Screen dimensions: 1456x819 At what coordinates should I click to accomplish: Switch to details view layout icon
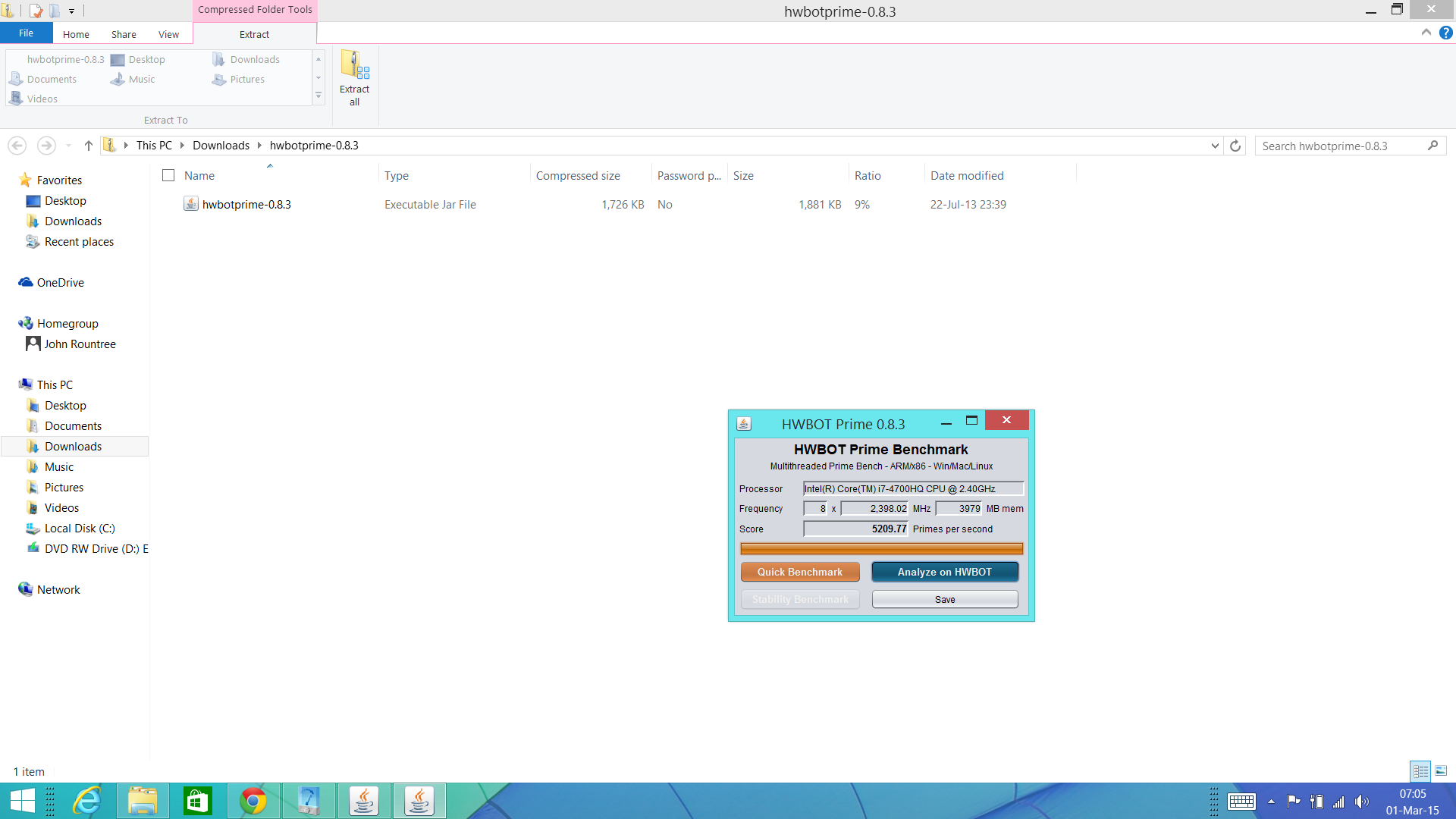click(1420, 771)
